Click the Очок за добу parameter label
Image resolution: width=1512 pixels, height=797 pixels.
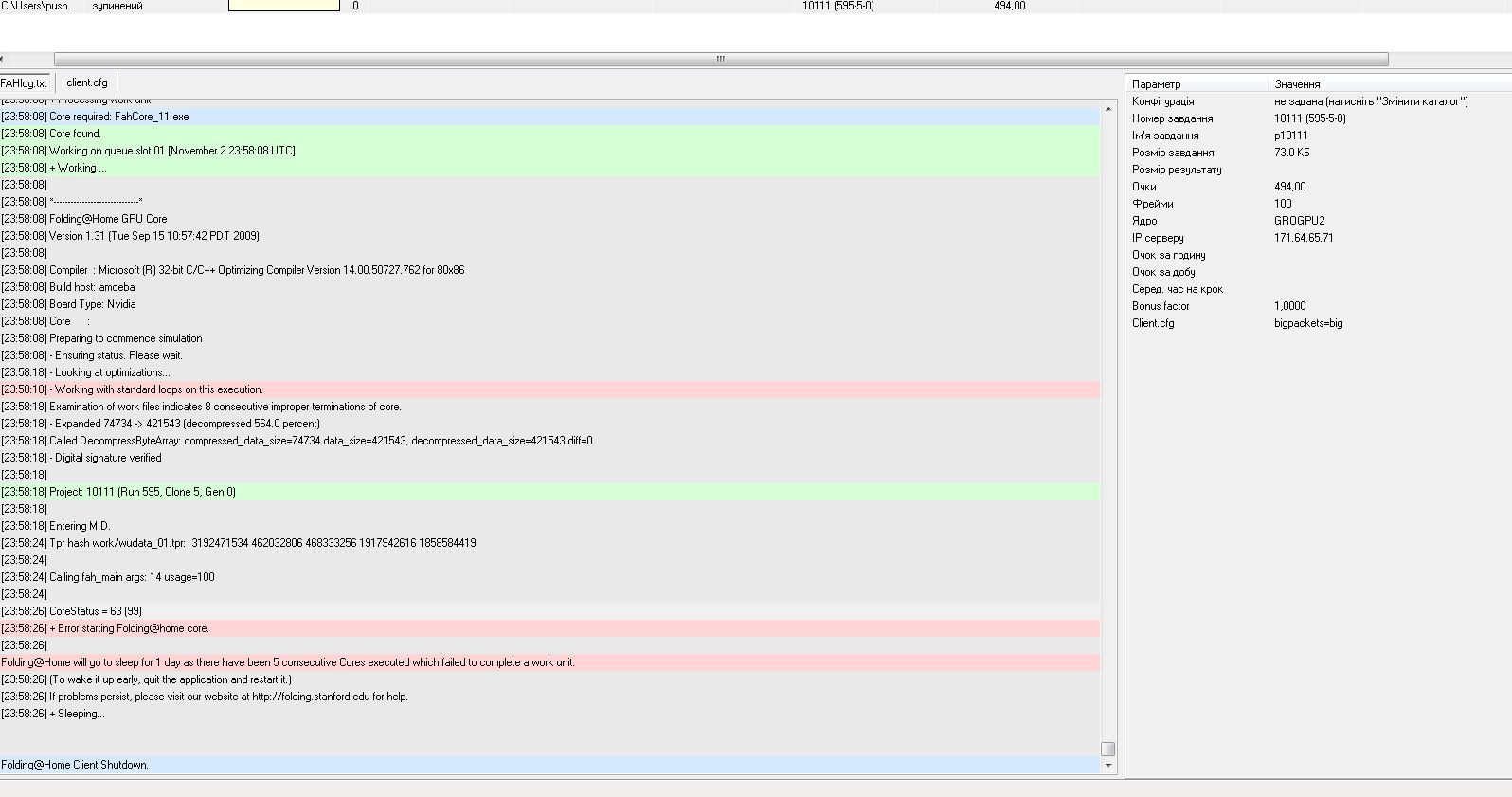[x=1163, y=272]
